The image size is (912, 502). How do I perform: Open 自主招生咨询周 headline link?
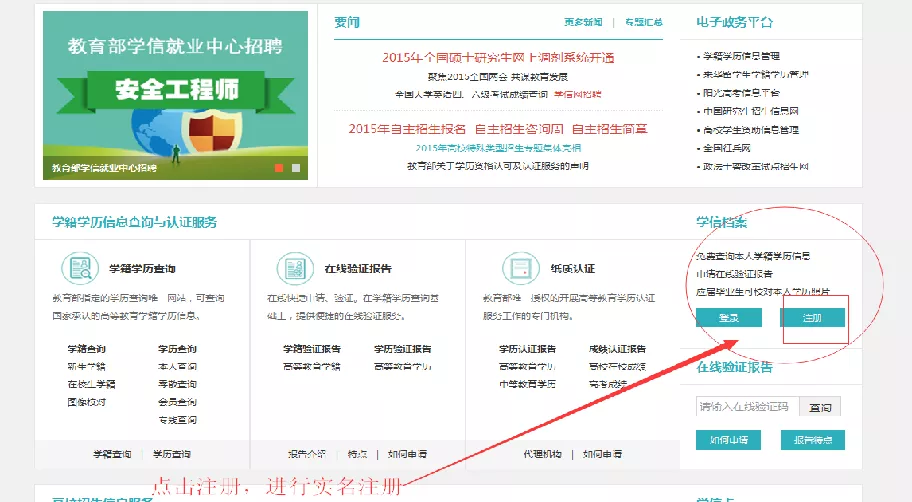(x=519, y=129)
